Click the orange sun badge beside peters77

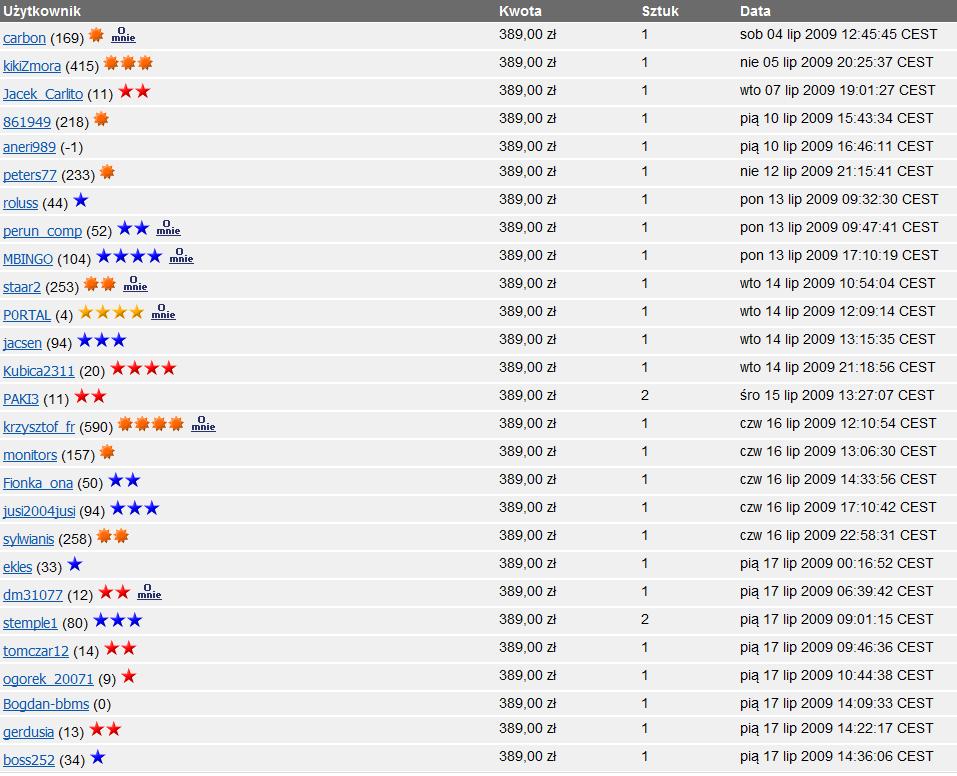pos(107,173)
